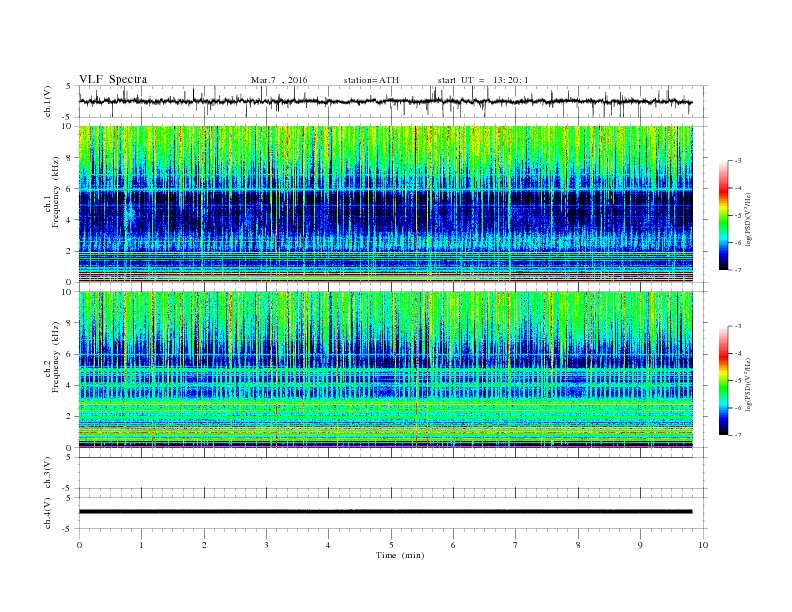Click tick label "5" on the Time axis

coord(391,545)
